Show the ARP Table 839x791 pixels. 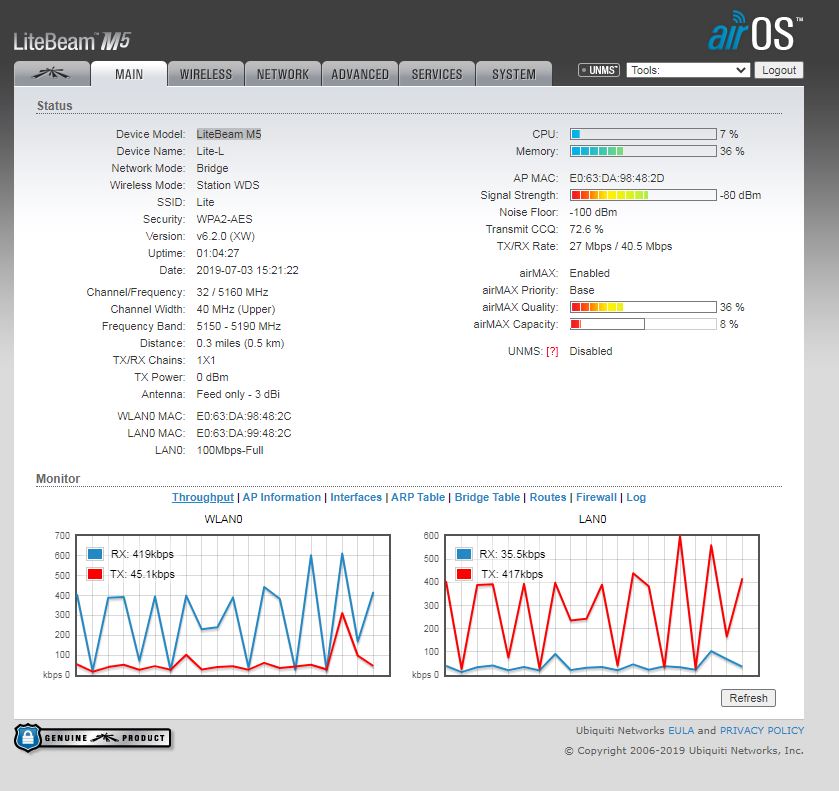point(418,497)
